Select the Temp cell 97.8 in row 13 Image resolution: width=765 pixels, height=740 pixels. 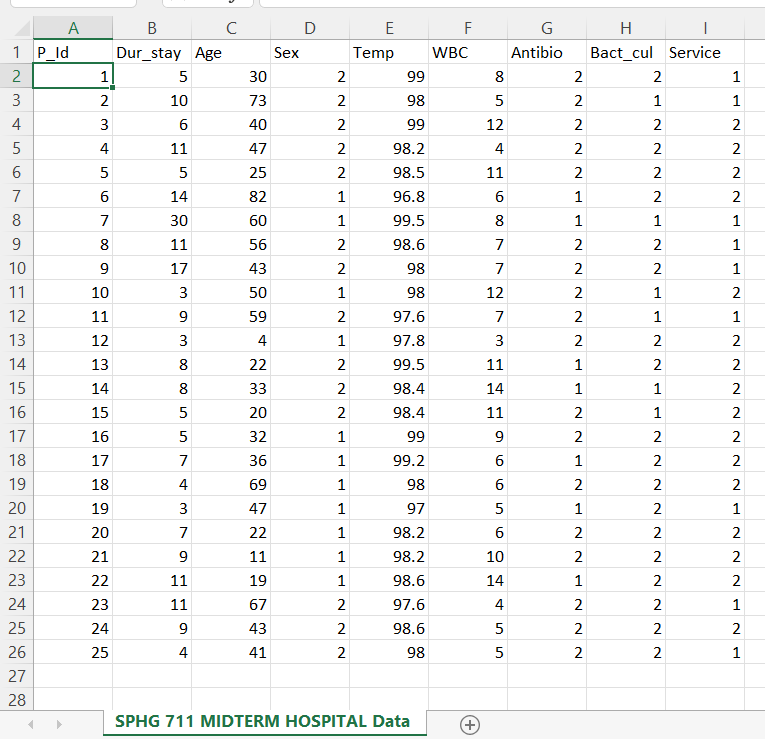click(389, 340)
